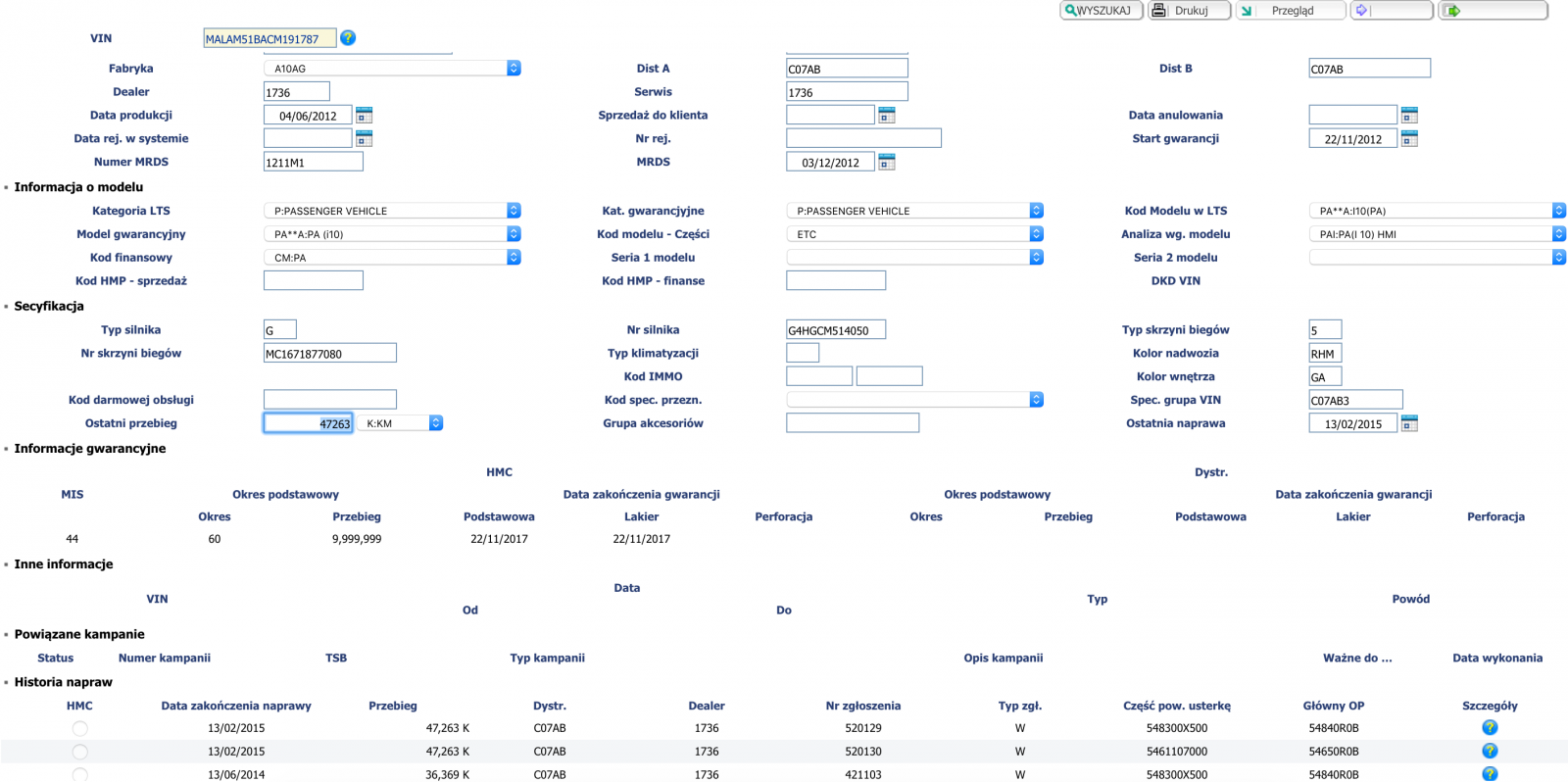Open calendar for Start gwarancji date
This screenshot has height=782, width=1568.
[x=1409, y=139]
